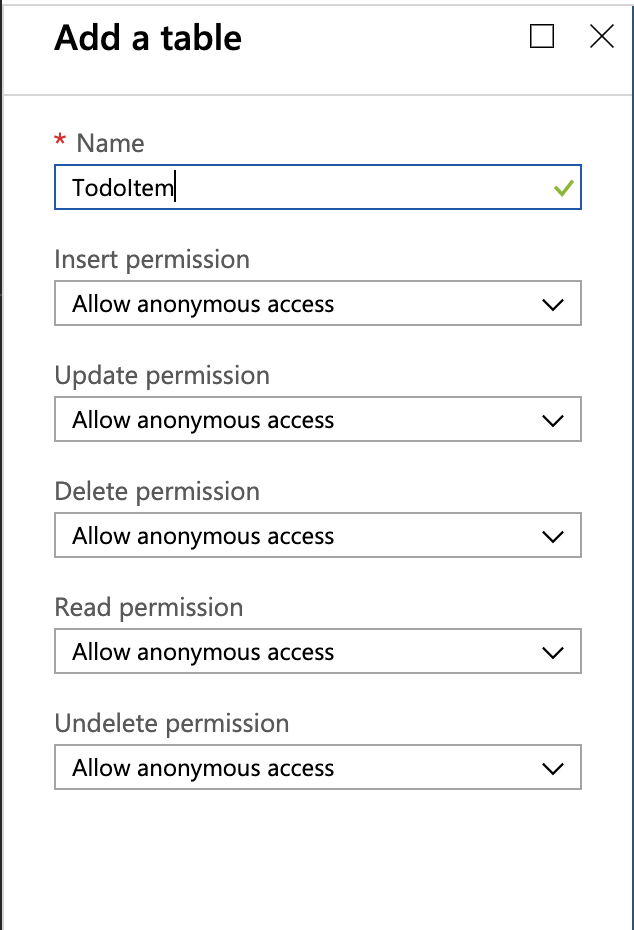
Task: Open the Undelete permission dropdown
Action: 317,767
